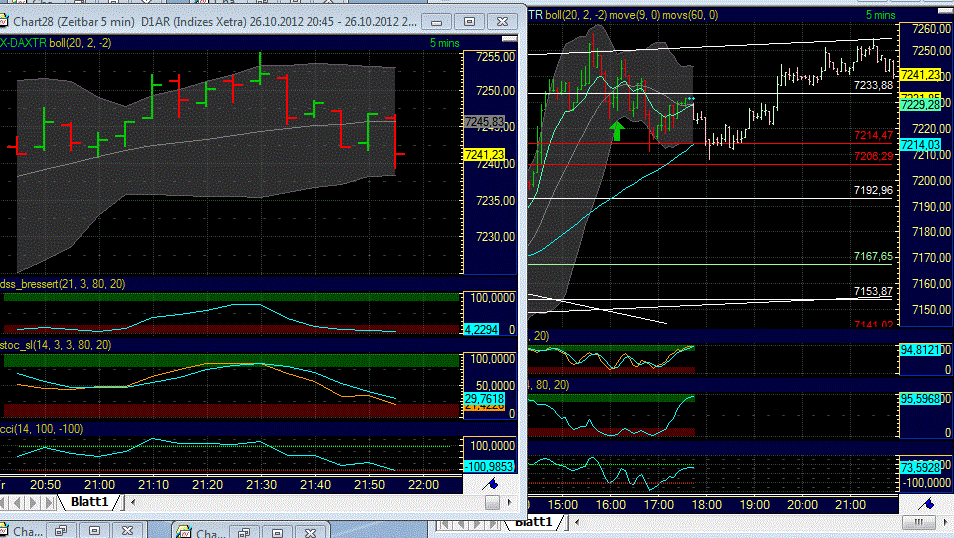Image resolution: width=954 pixels, height=538 pixels.
Task: Click the red 7206,29 horizontal line label
Action: point(873,156)
